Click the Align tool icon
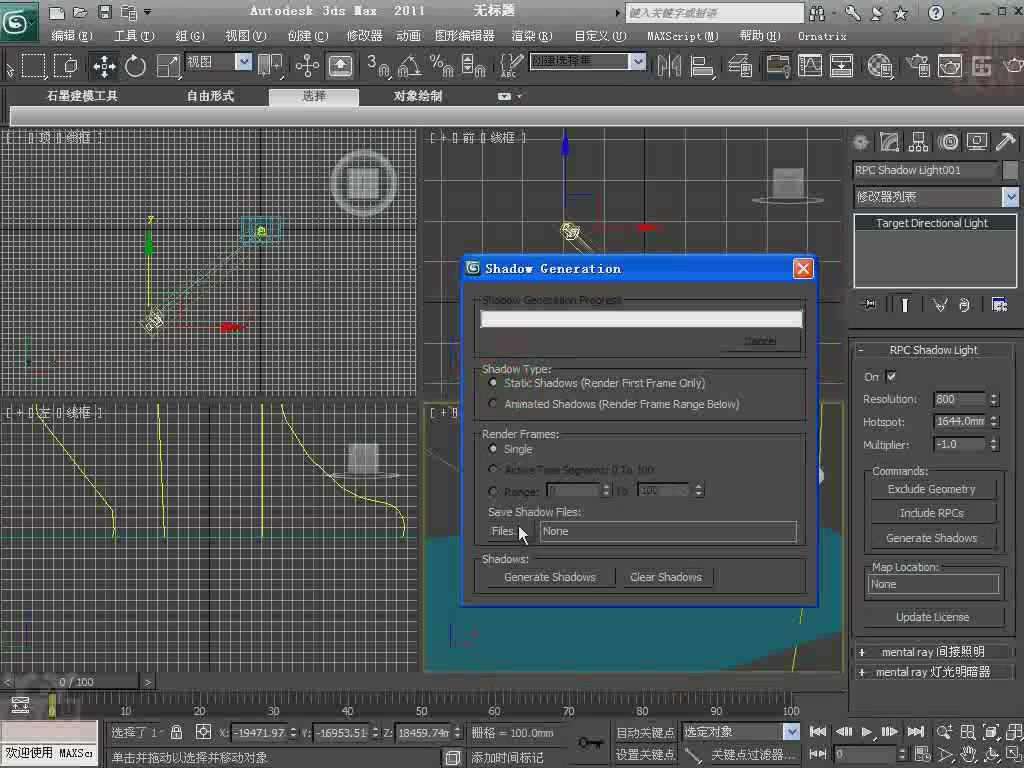Screen dimensions: 1024x768 [x=702, y=65]
